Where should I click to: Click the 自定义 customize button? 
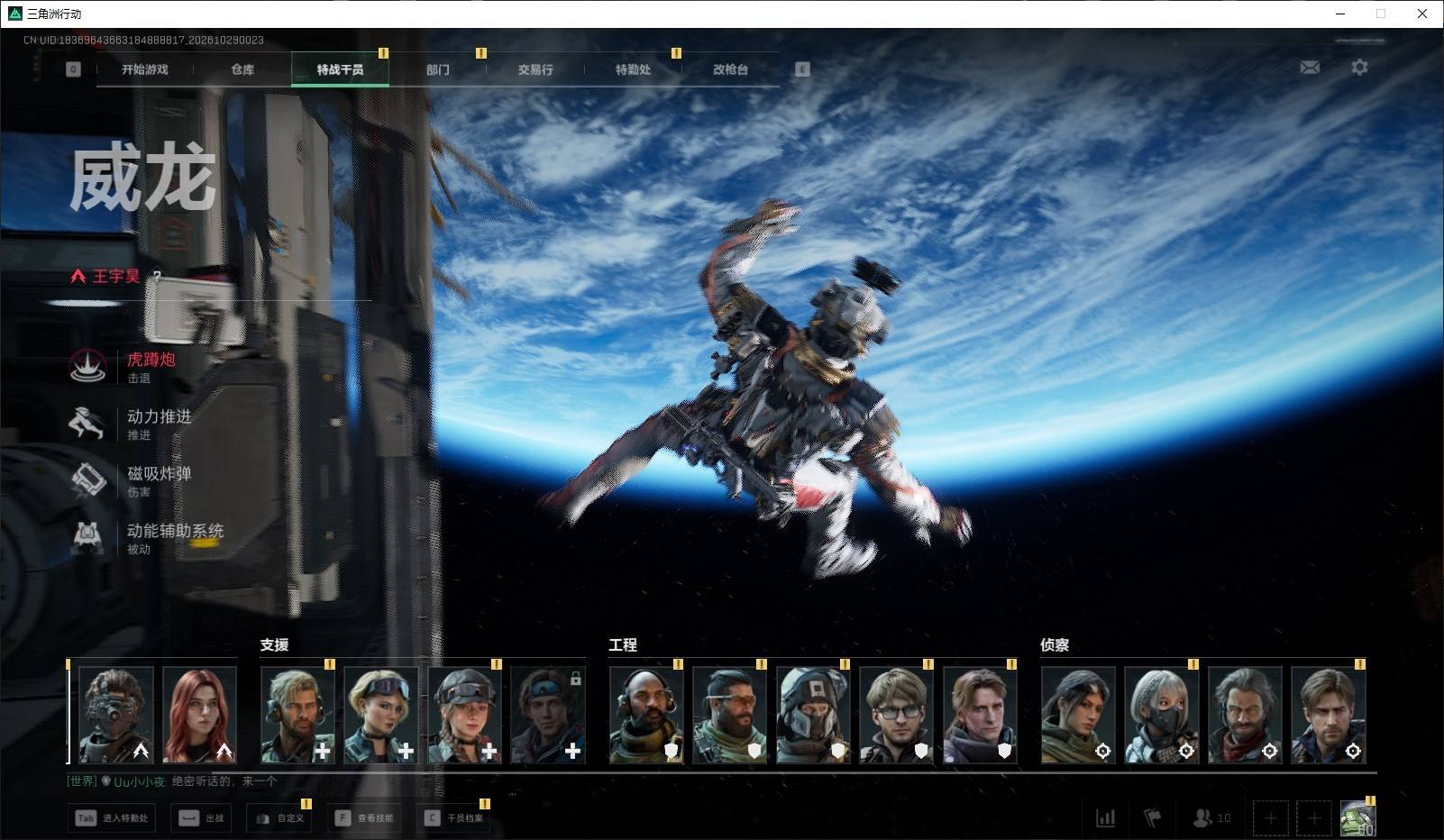point(280,818)
